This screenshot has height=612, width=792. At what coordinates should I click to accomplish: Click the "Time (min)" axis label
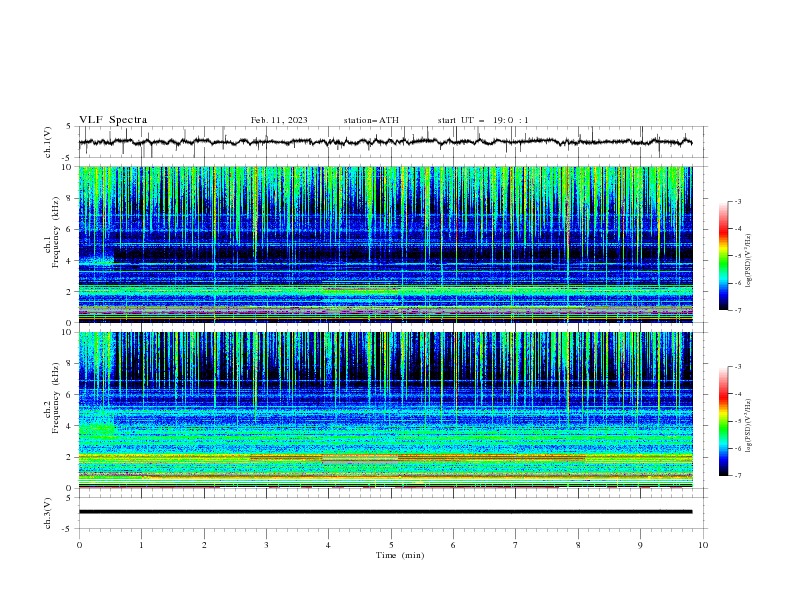pos(400,555)
